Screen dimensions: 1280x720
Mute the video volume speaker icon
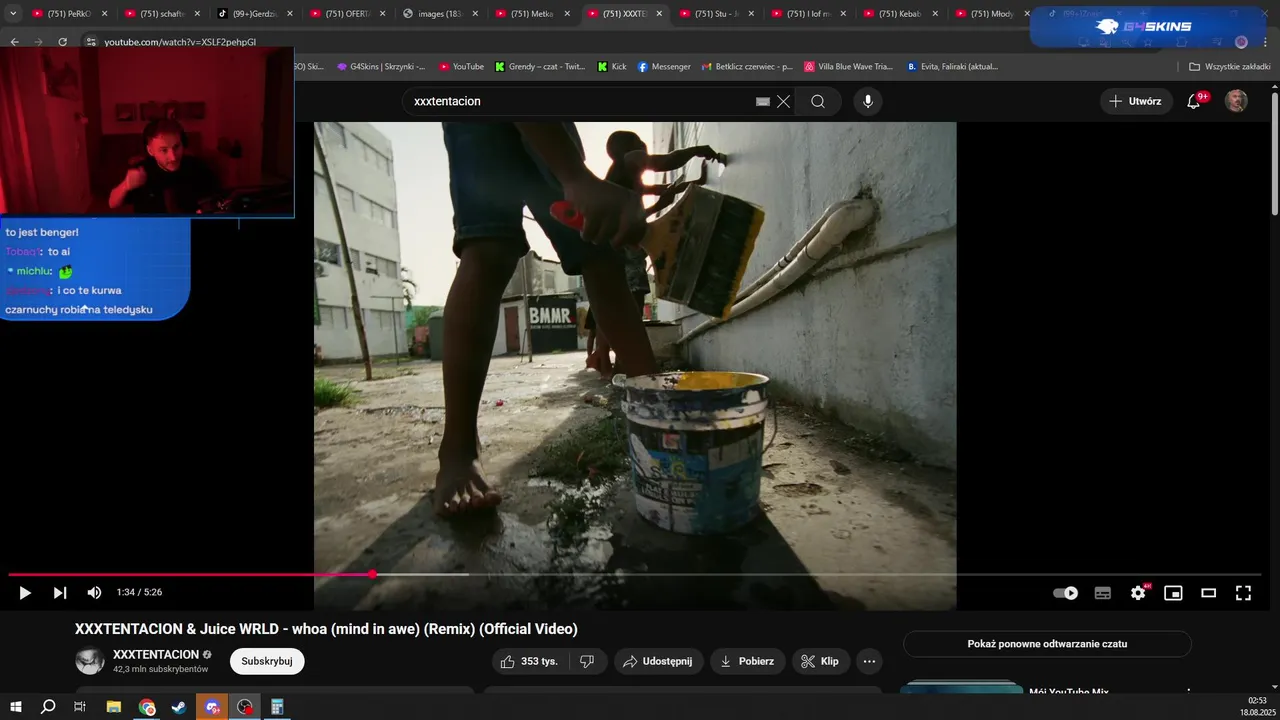94,593
